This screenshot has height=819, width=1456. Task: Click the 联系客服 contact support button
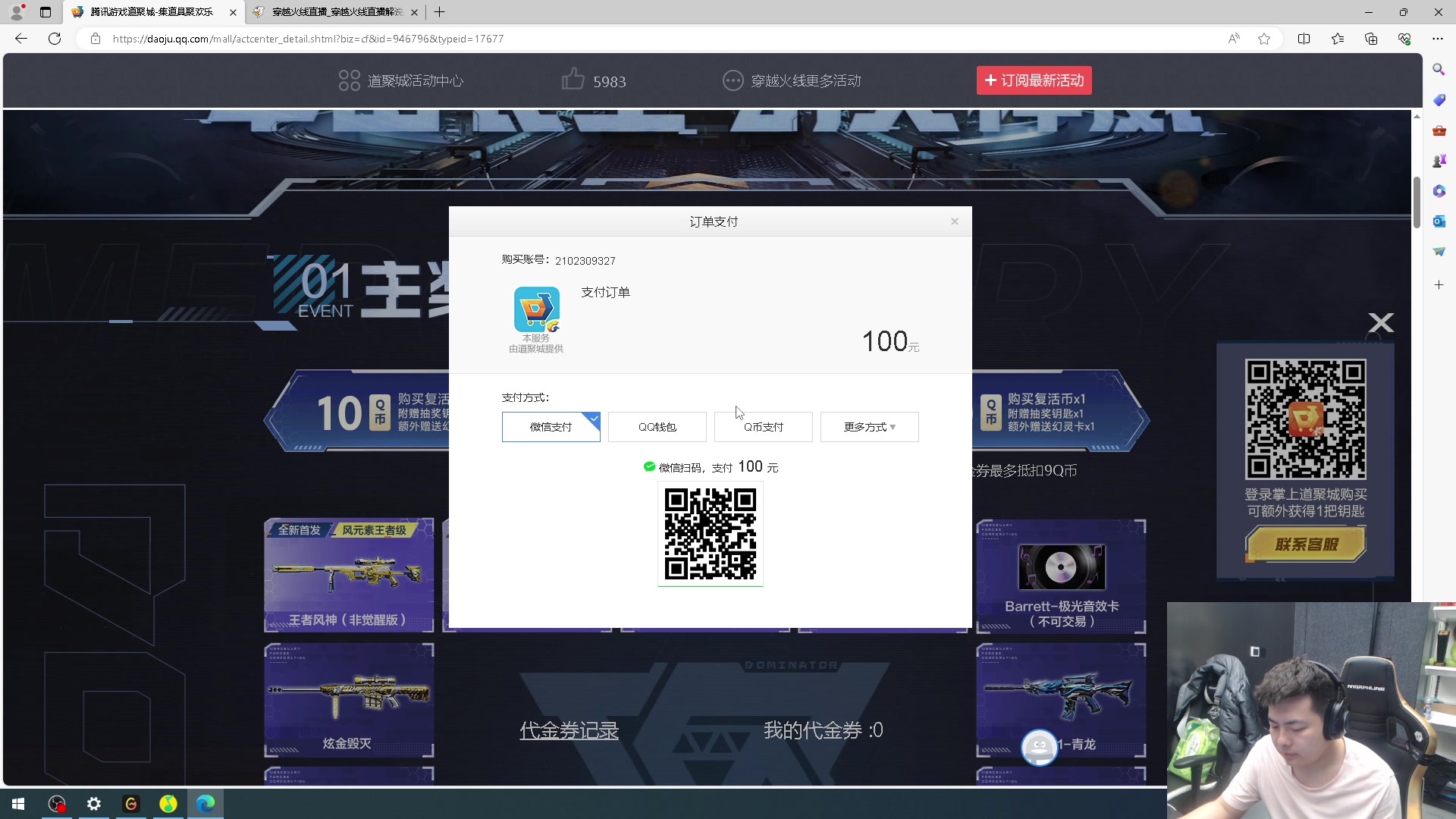pos(1305,544)
